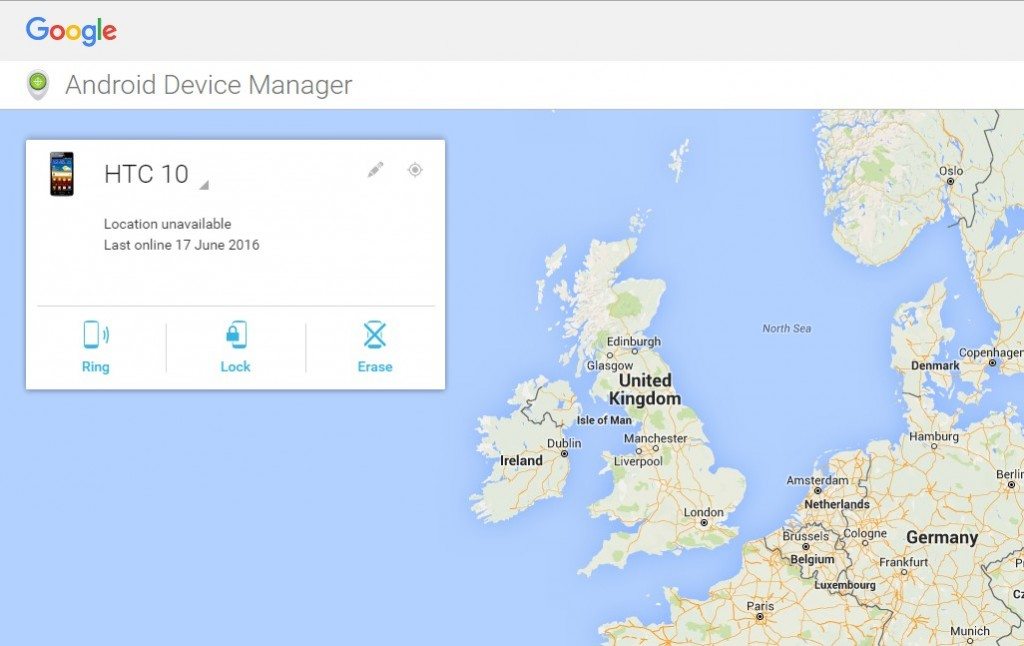Click the Edinburgh label on map
Image resolution: width=1024 pixels, height=646 pixels.
coord(633,341)
